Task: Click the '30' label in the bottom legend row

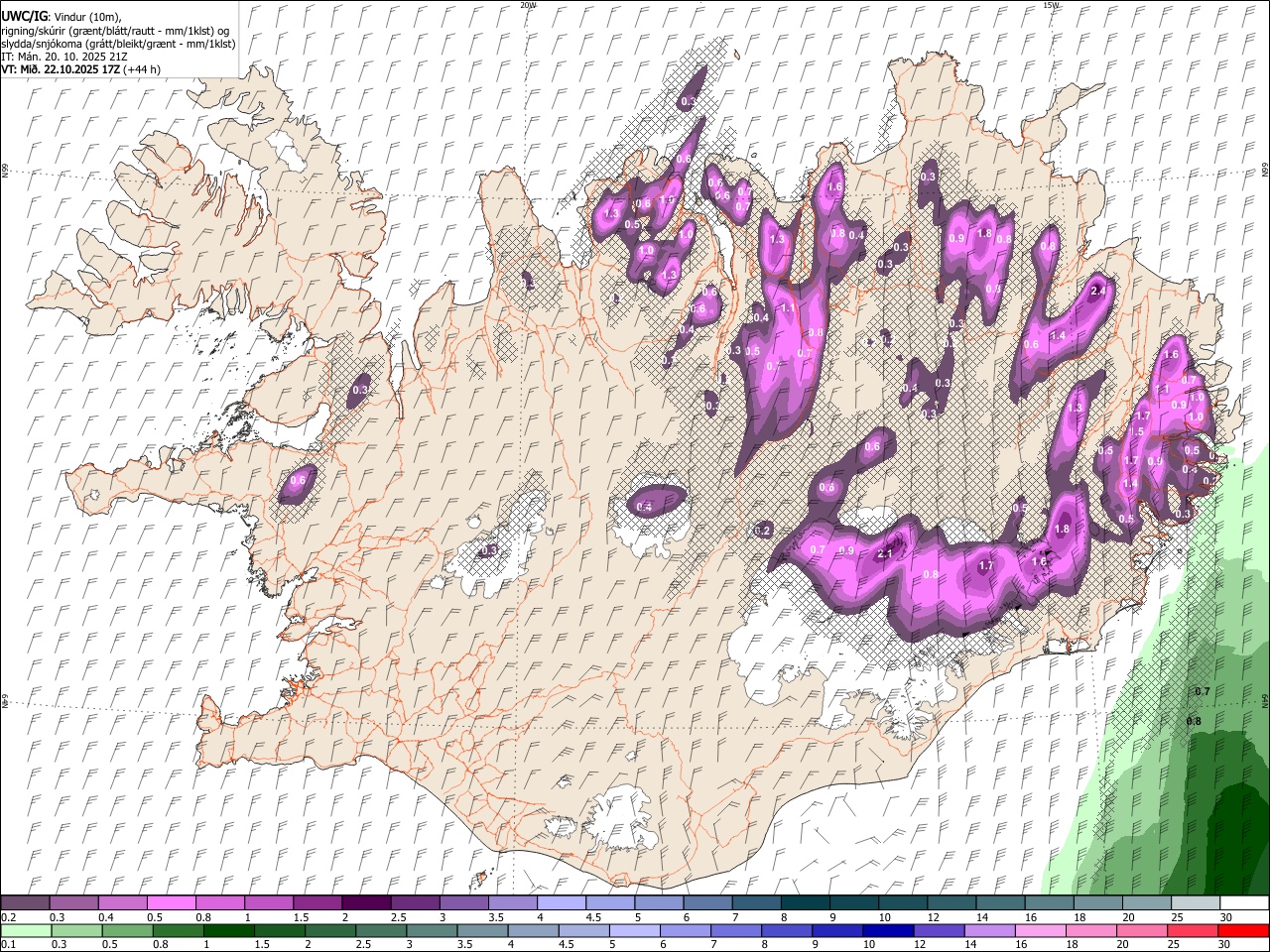Action: [1222, 945]
